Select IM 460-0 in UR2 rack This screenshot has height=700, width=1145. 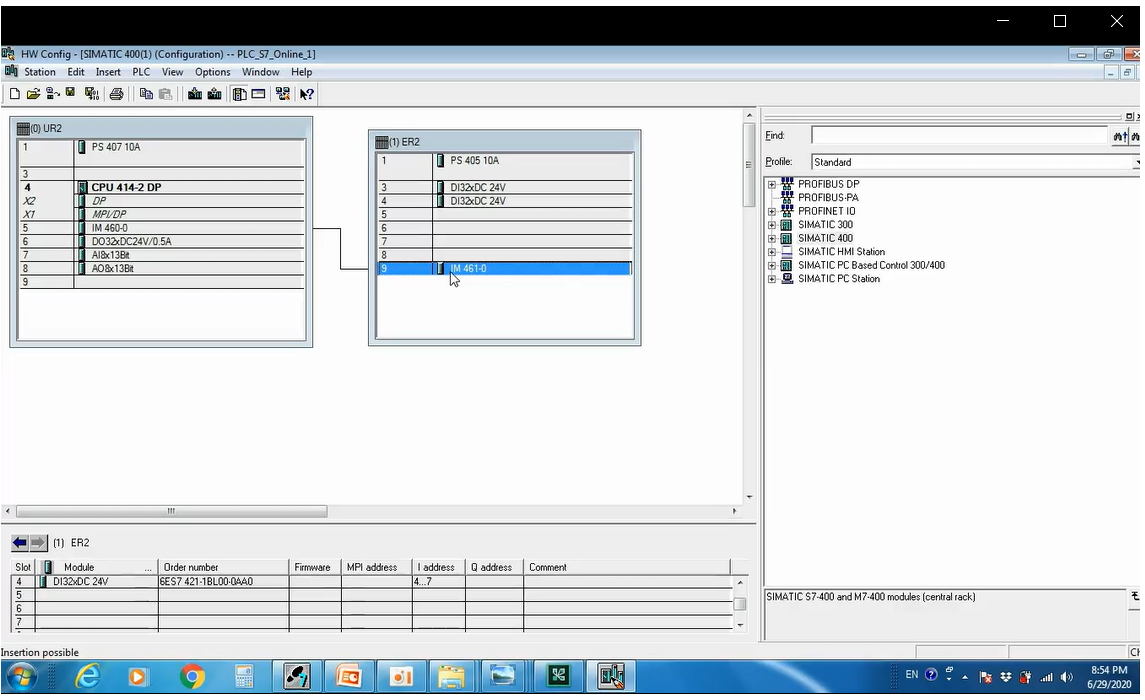pos(110,228)
